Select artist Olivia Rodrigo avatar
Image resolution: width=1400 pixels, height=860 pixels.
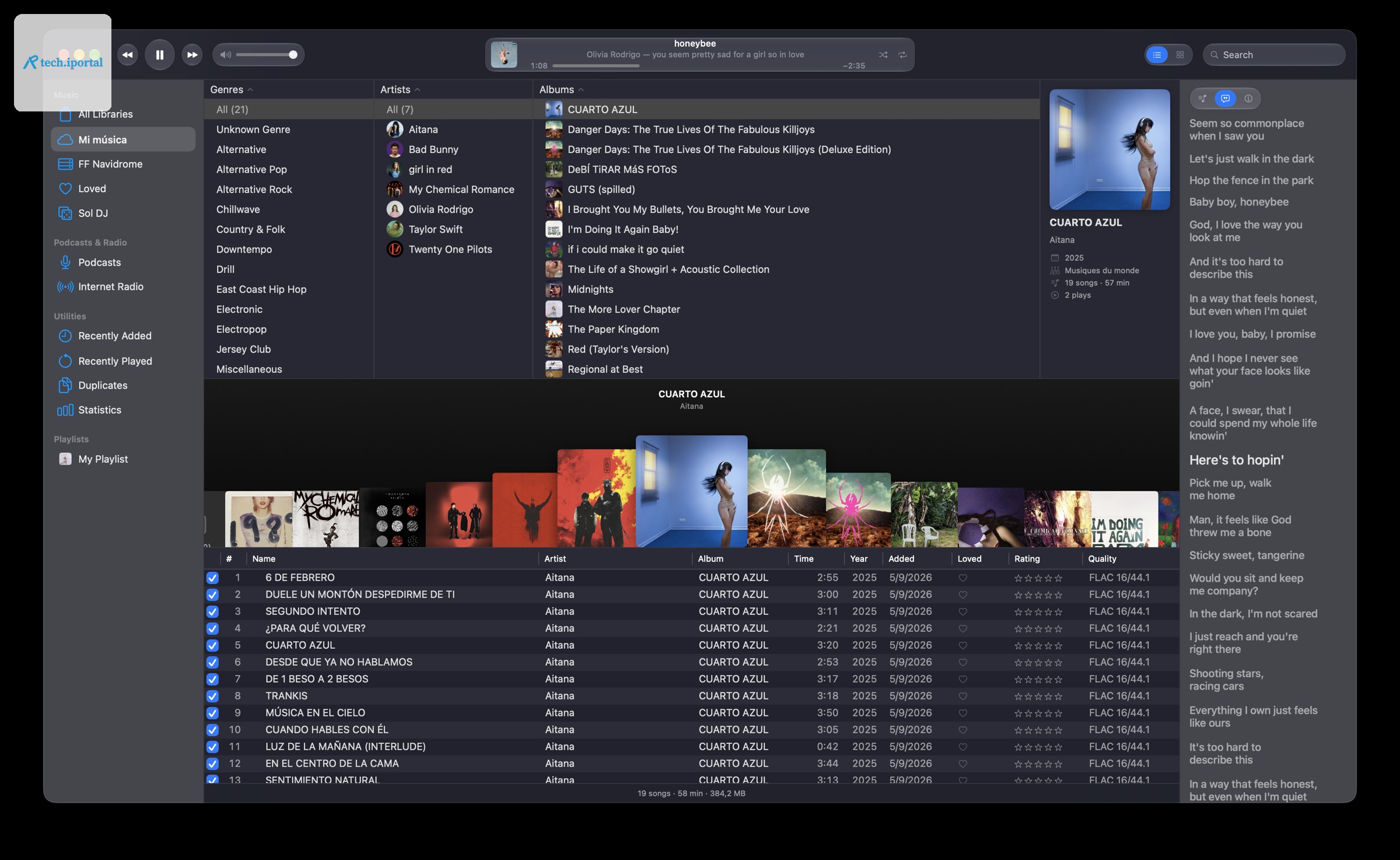tap(395, 209)
